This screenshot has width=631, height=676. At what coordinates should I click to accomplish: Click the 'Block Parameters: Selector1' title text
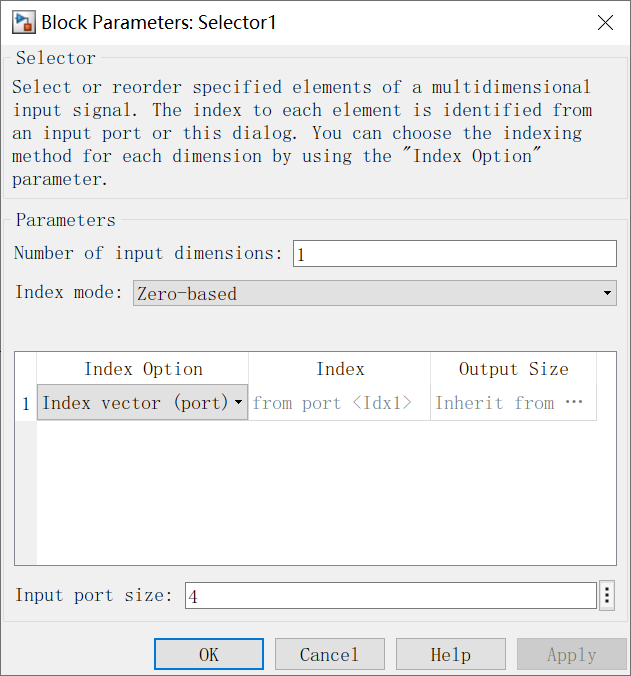point(159,22)
